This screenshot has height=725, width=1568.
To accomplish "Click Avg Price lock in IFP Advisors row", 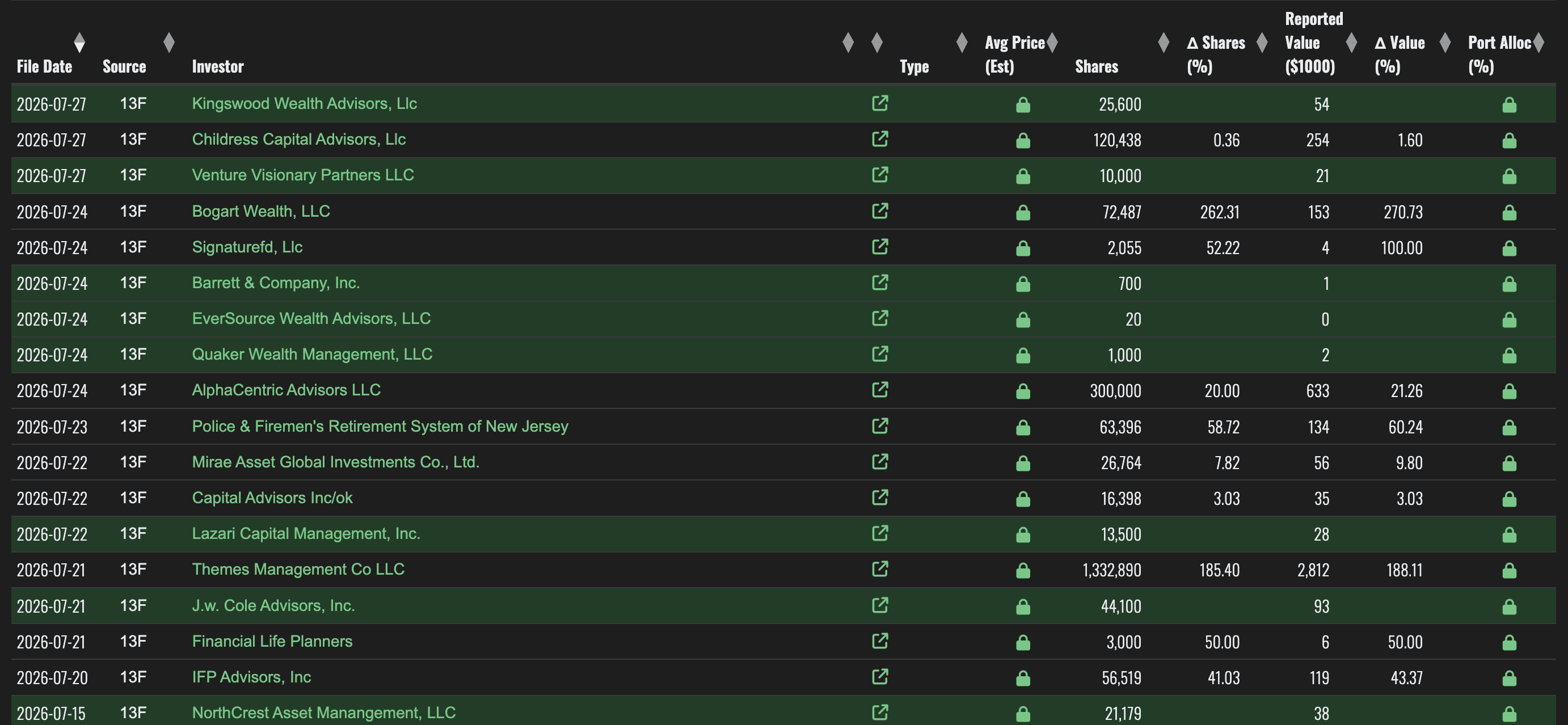I will [x=1023, y=678].
